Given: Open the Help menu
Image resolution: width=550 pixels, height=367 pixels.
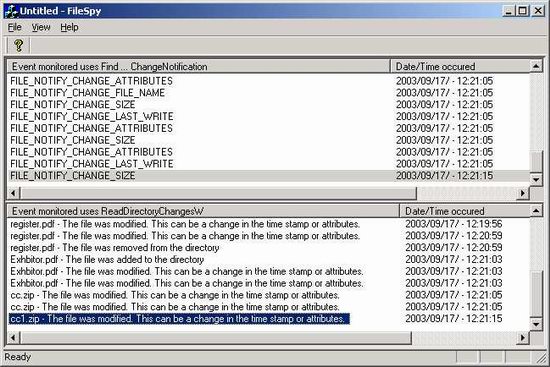Looking at the screenshot, I should pos(69,27).
